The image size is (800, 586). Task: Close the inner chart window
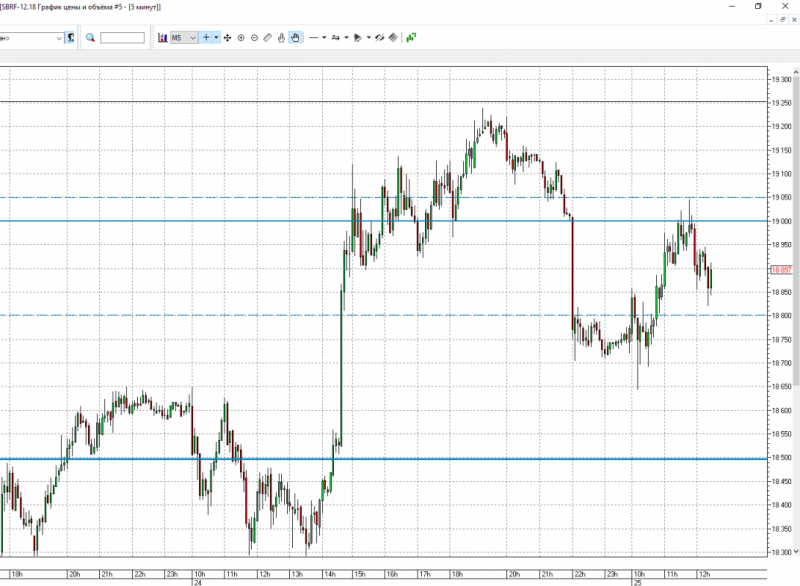[x=794, y=20]
